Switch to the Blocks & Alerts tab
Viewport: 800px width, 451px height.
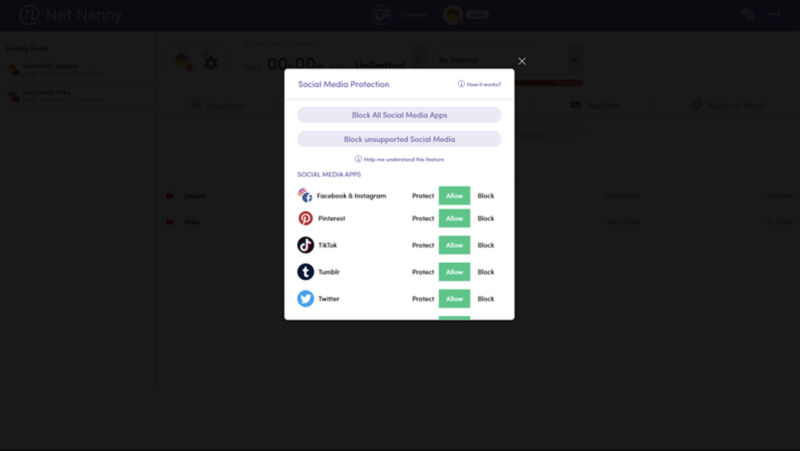click(x=729, y=105)
